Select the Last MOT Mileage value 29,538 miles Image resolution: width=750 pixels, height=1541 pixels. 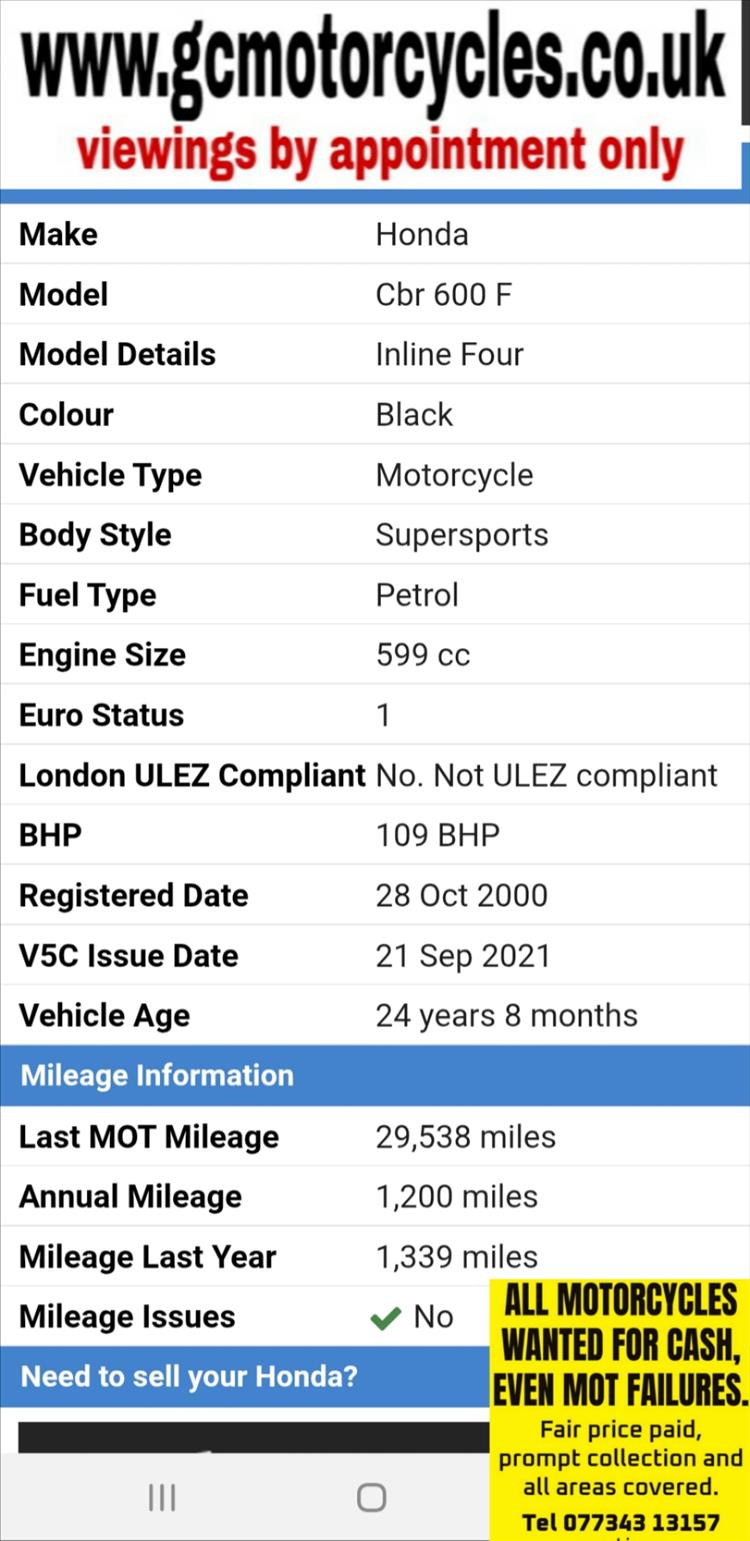click(466, 1137)
